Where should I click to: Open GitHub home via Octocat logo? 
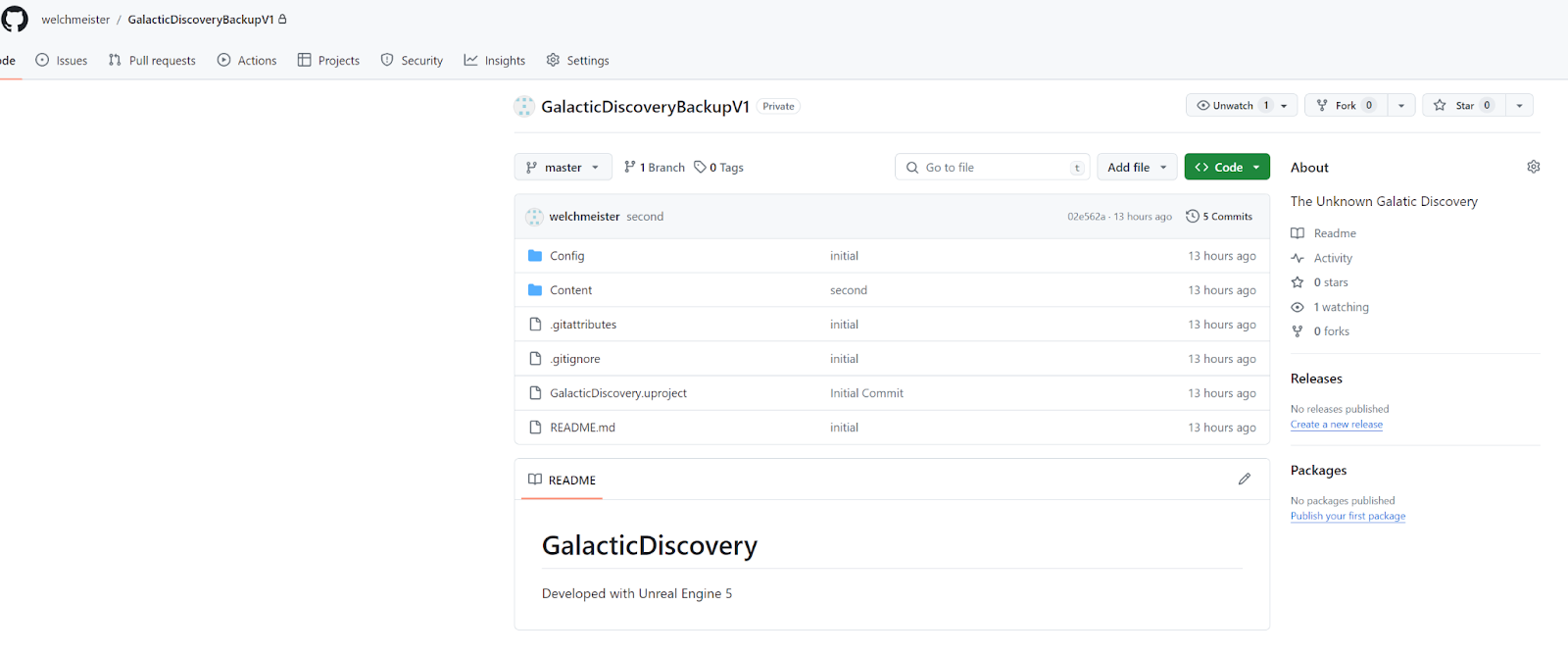click(x=15, y=19)
